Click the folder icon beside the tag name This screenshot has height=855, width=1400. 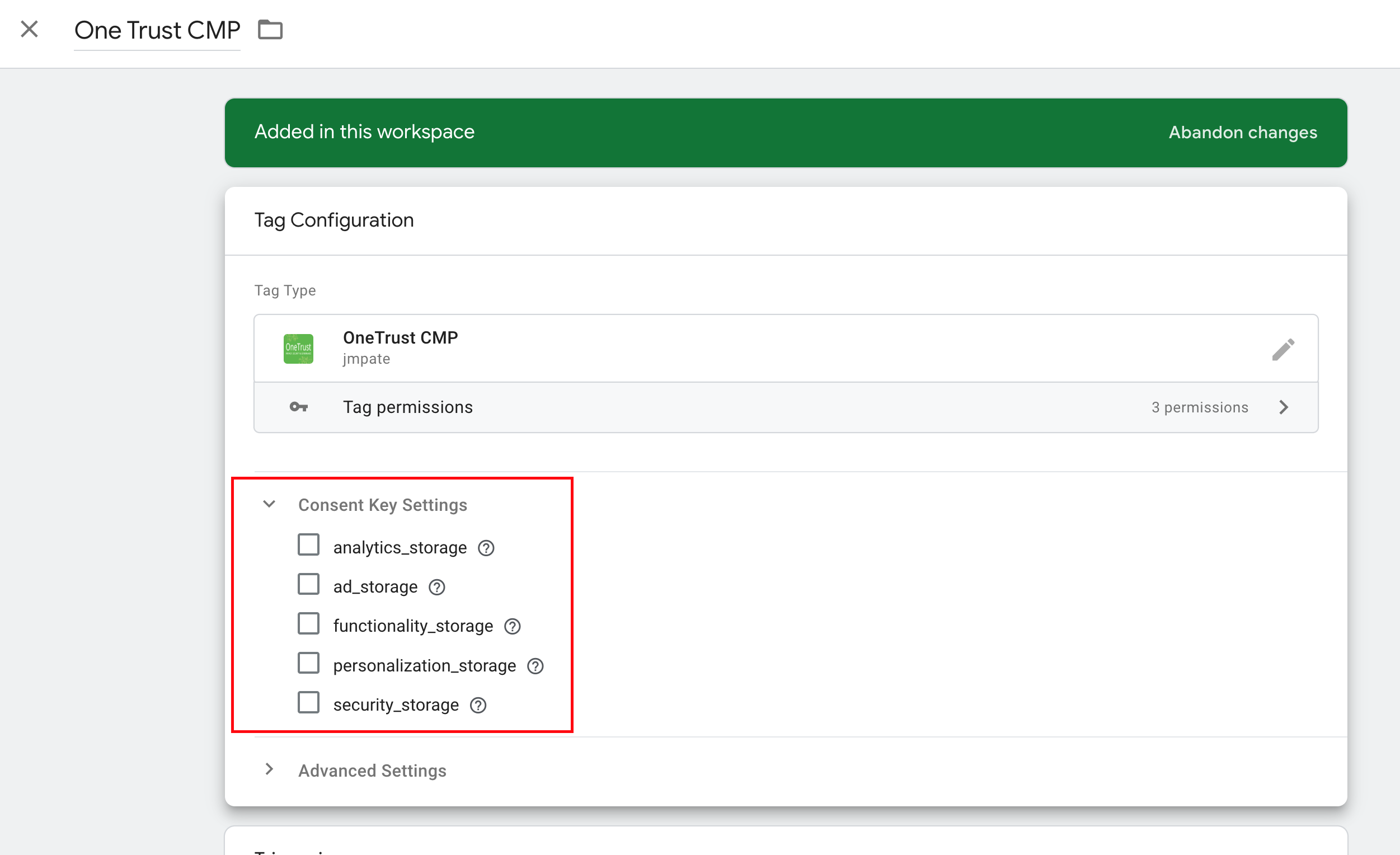[x=270, y=30]
